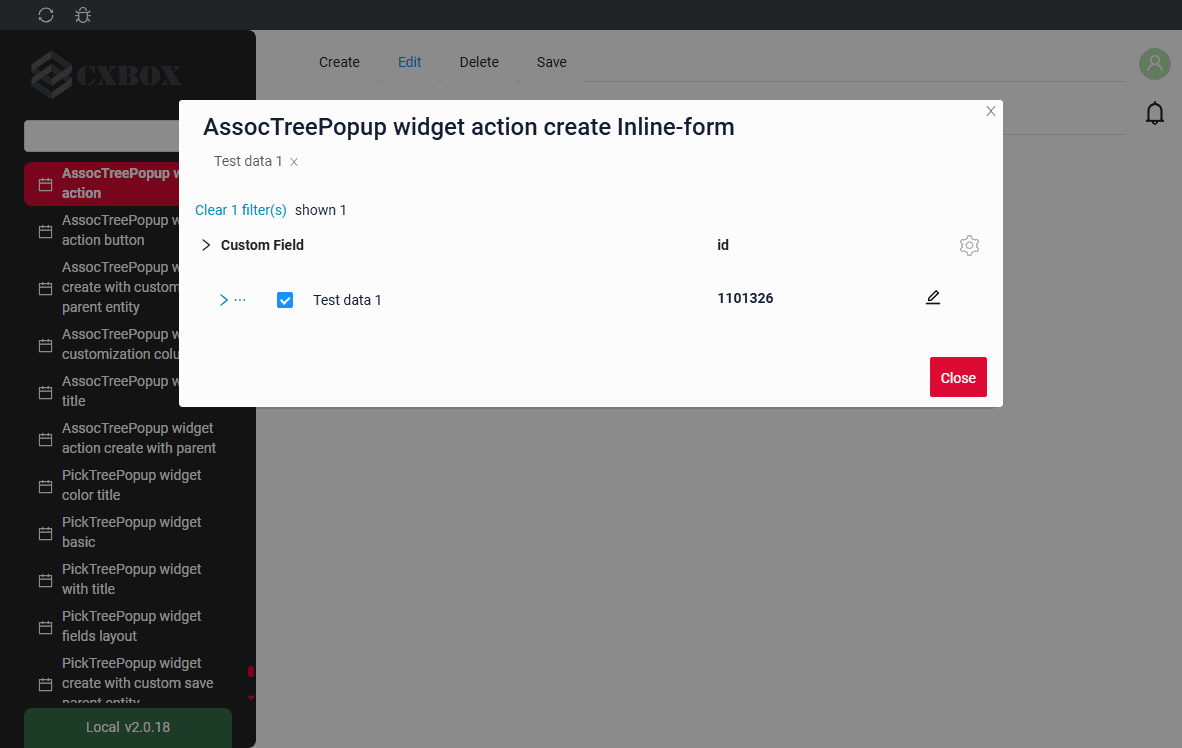Click the sidebar scrollbar thumb
The width and height of the screenshot is (1182, 748).
251,671
